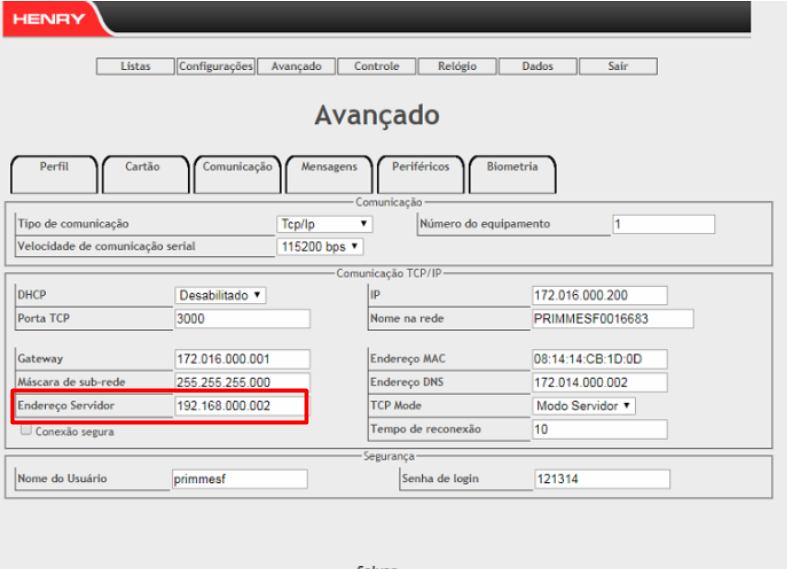Switch to the Biometria tab
This screenshot has height=569, width=787.
click(512, 174)
